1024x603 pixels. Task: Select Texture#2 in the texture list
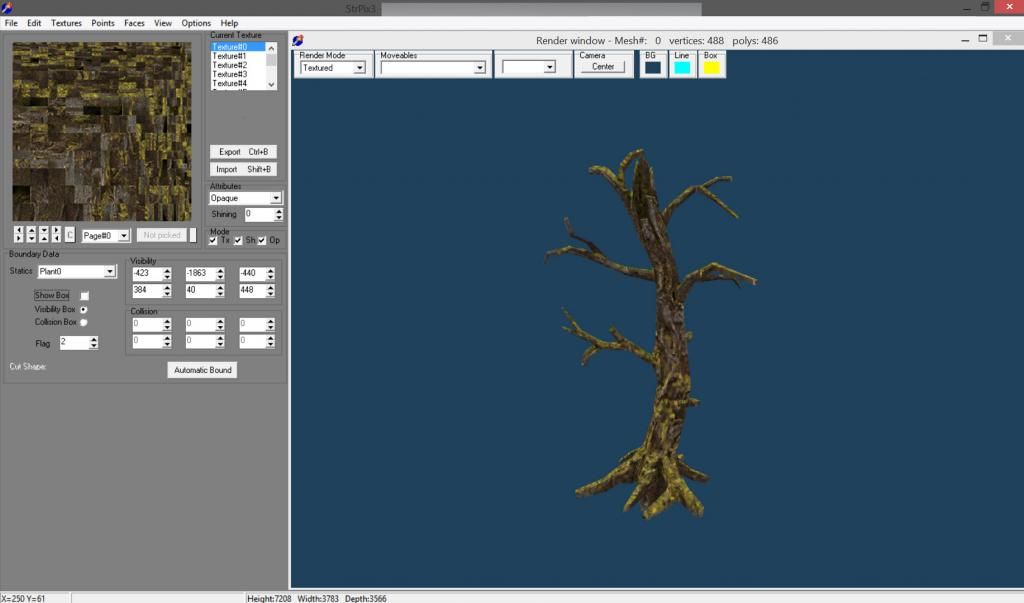click(238, 65)
